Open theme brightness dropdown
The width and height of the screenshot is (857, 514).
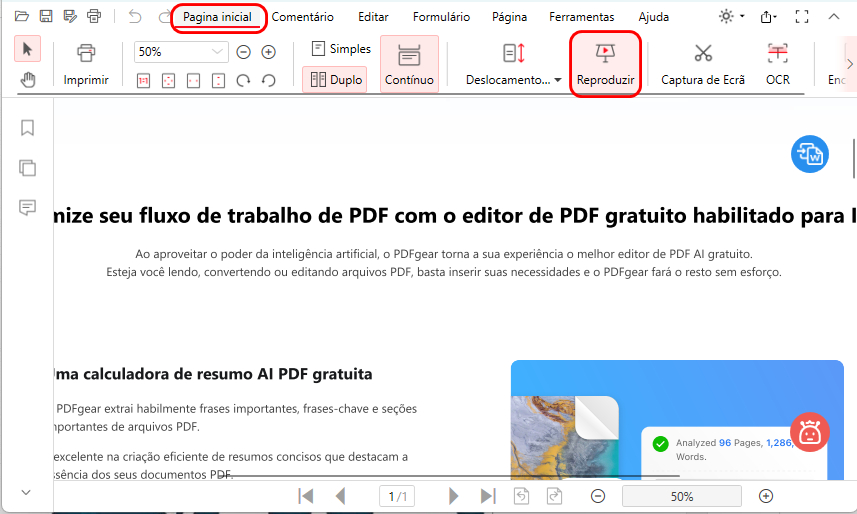[x=731, y=16]
